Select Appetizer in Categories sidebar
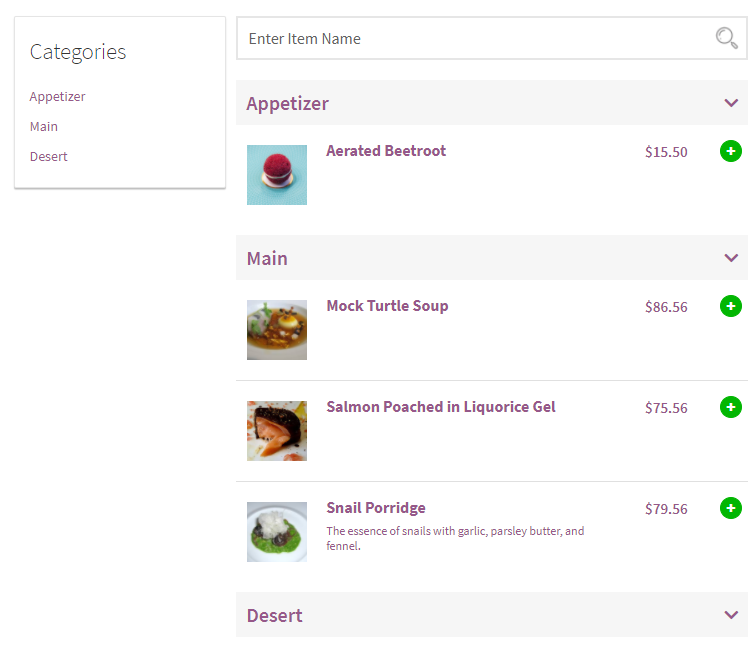754x659 pixels. tap(57, 97)
